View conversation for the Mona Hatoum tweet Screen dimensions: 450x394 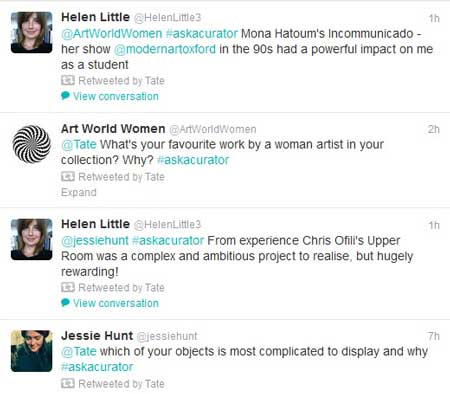pyautogui.click(x=116, y=96)
